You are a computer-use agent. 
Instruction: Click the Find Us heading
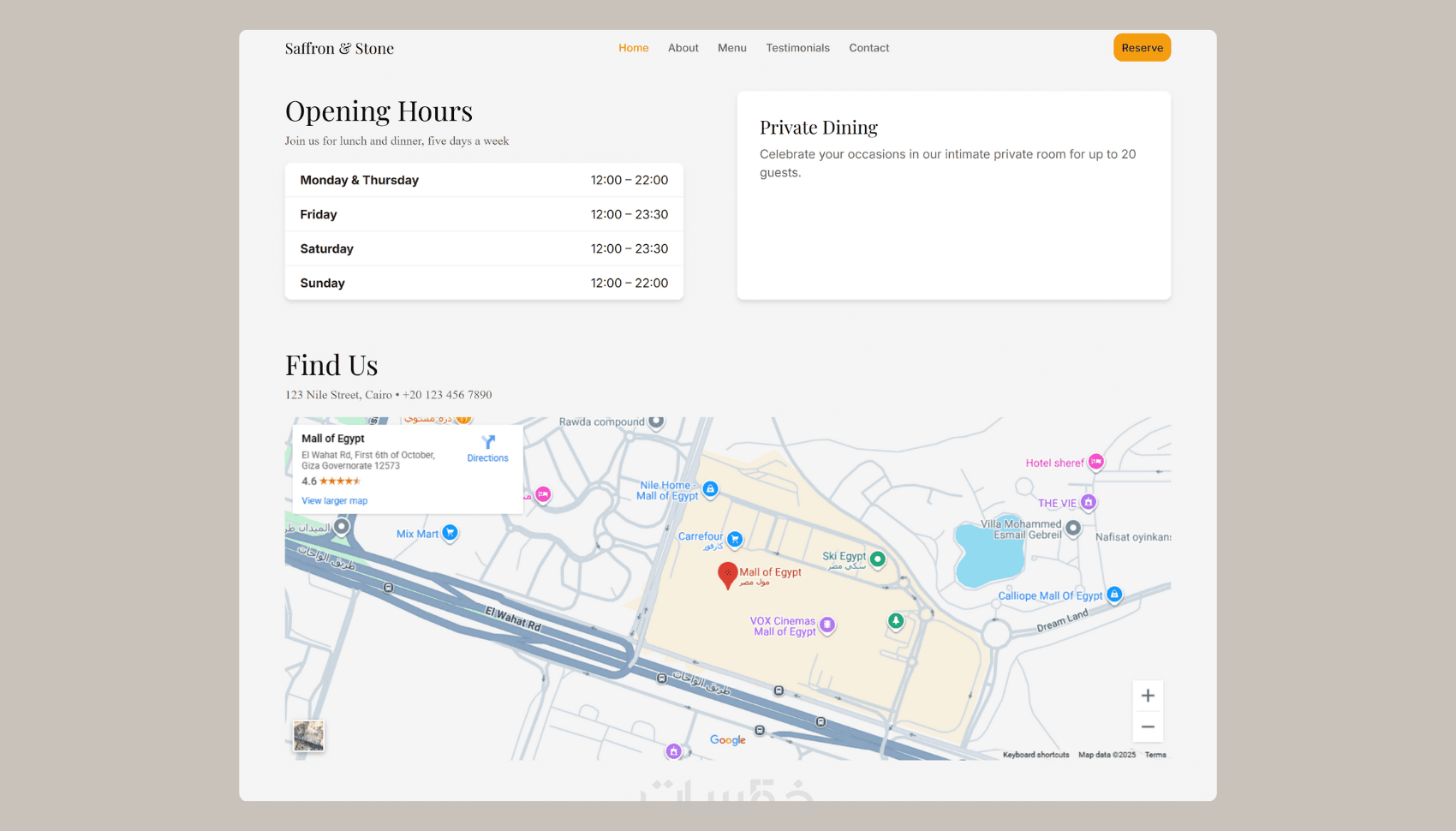click(331, 366)
